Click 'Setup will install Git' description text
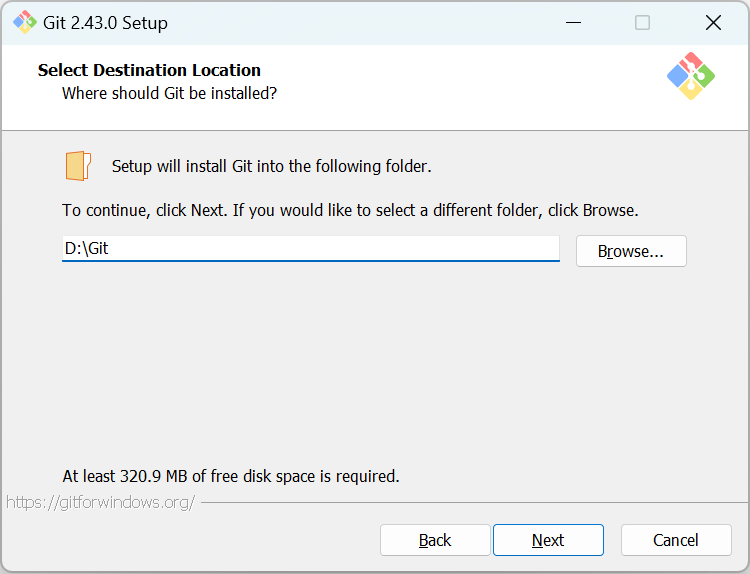Viewport: 750px width, 574px height. (x=272, y=166)
